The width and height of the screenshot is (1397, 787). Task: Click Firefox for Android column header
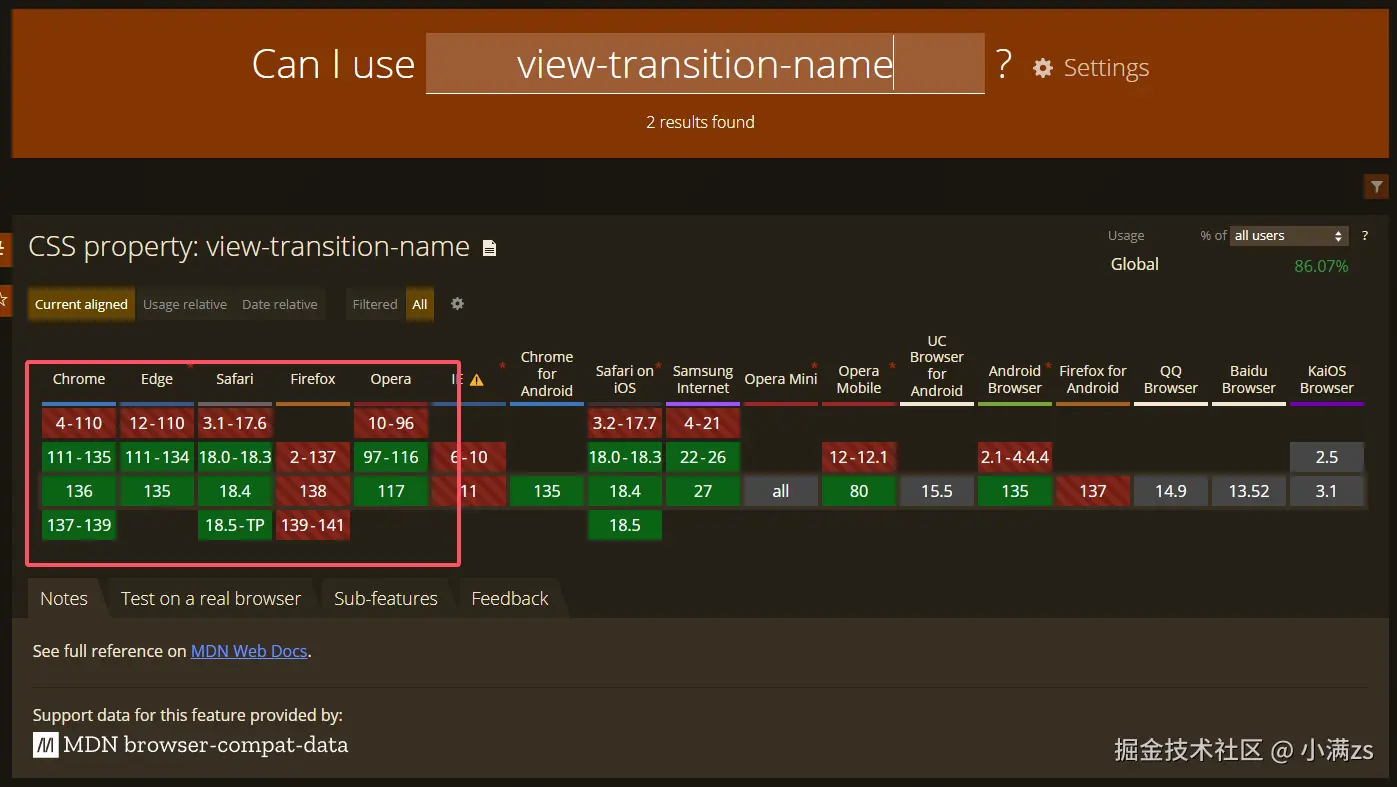click(x=1093, y=379)
